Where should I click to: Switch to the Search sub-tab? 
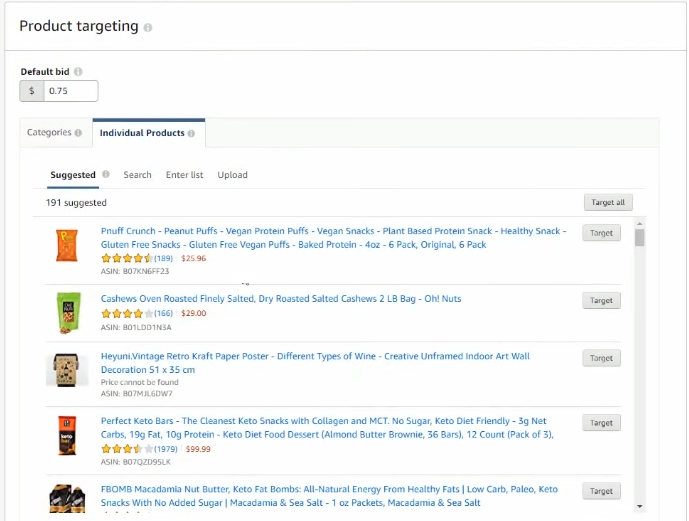click(138, 175)
